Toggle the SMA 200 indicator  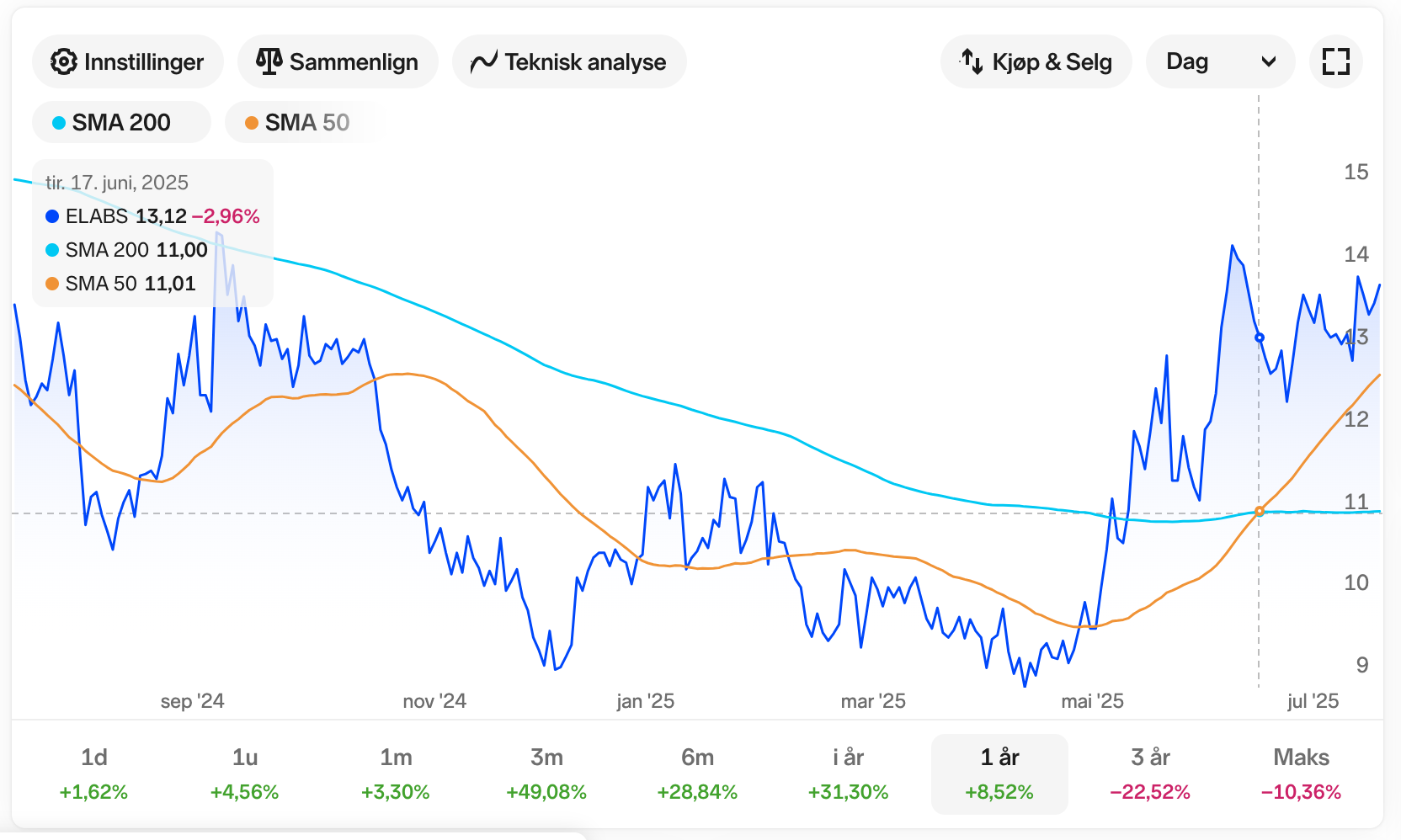pos(121,123)
